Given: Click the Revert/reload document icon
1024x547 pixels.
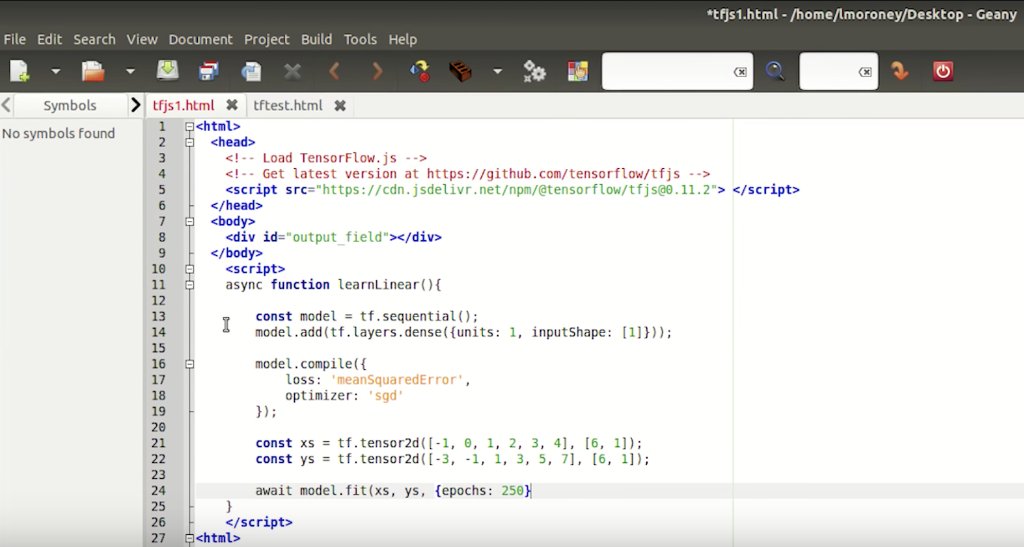Looking at the screenshot, I should [x=251, y=70].
